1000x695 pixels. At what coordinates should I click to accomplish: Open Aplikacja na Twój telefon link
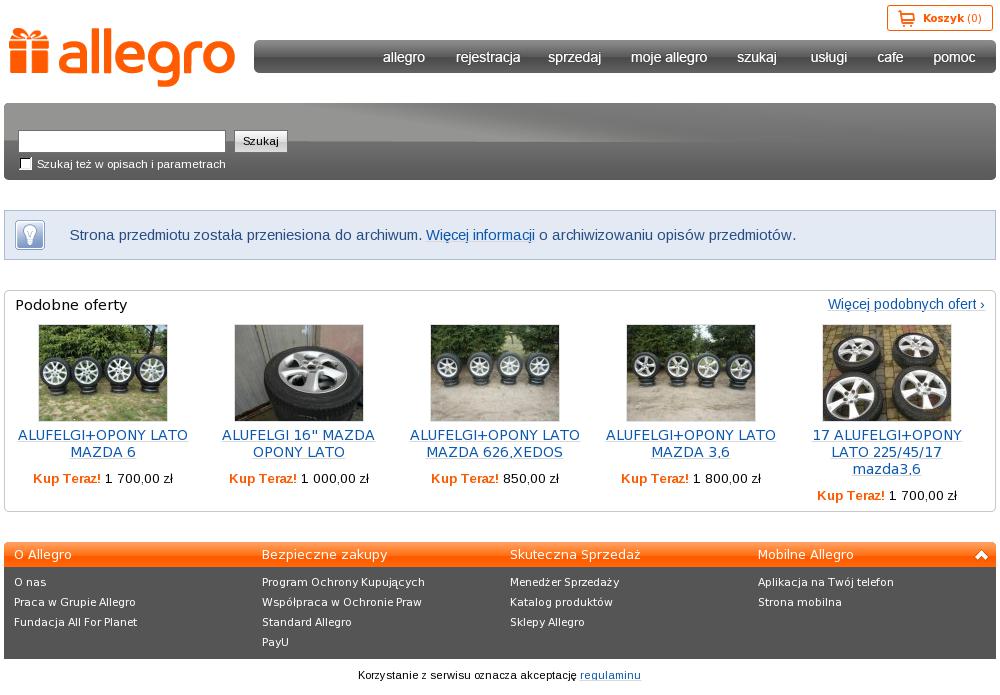(x=826, y=582)
